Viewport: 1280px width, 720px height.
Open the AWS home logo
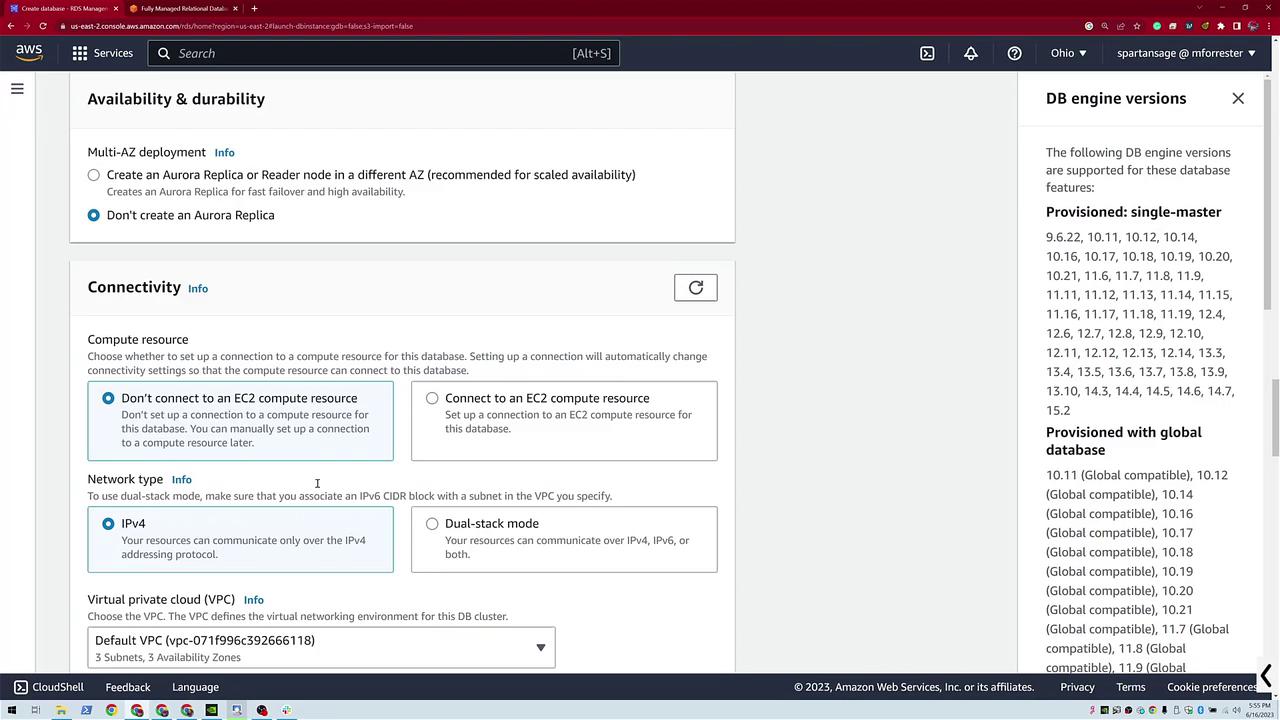click(x=29, y=53)
